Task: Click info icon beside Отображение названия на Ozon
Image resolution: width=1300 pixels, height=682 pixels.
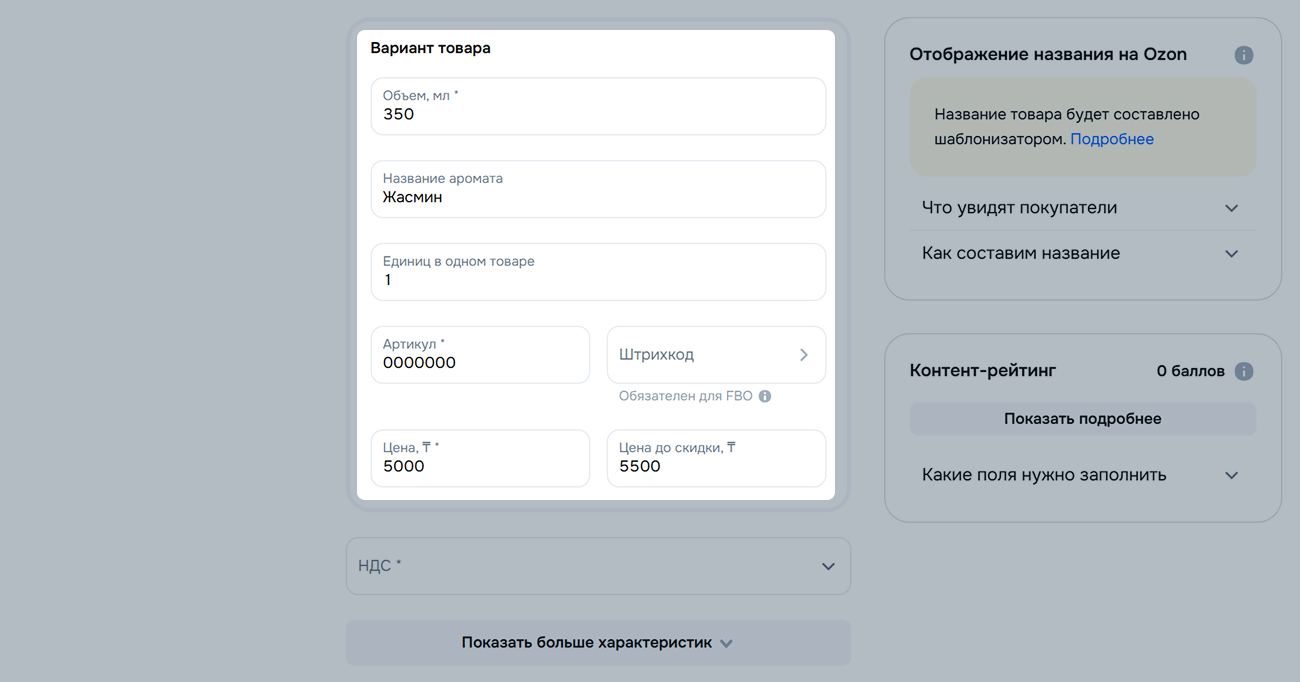Action: pyautogui.click(x=1243, y=55)
